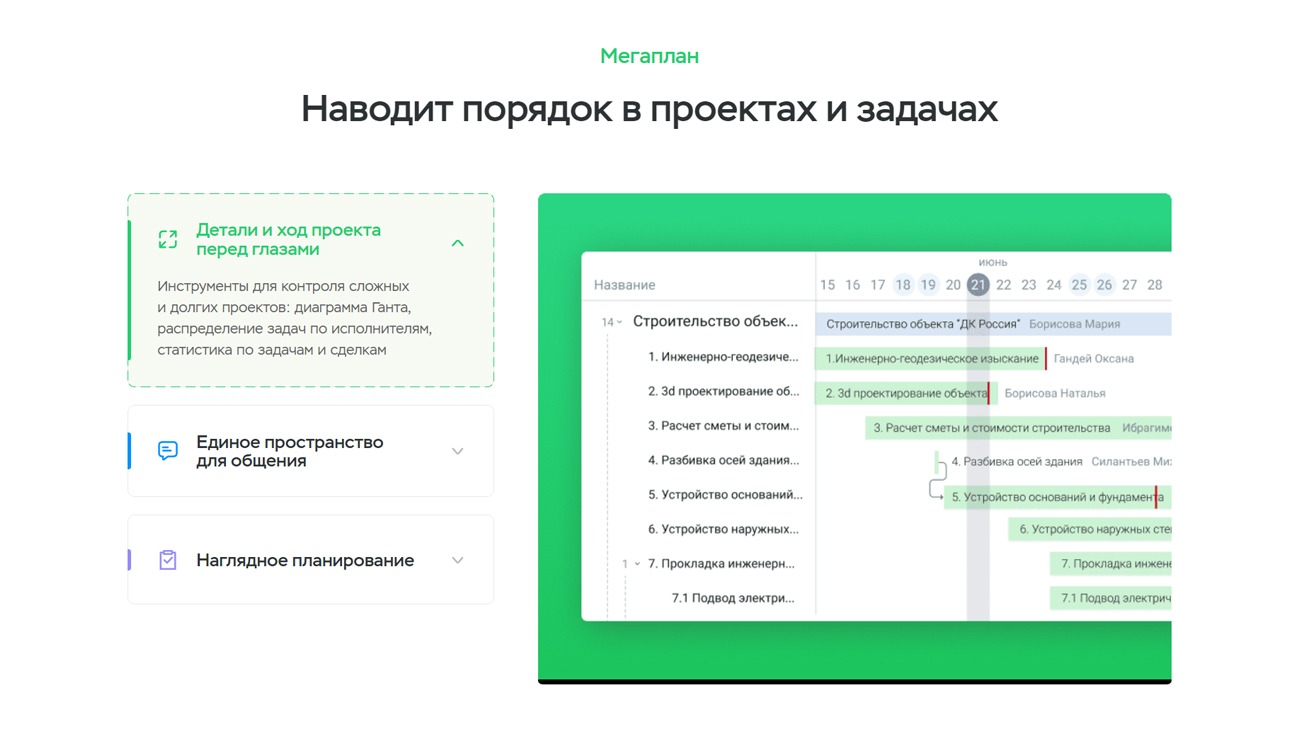Viewport: 1300px width, 731px height.
Task: Open the 'Мегаплан' link at the top
Action: [x=649, y=56]
